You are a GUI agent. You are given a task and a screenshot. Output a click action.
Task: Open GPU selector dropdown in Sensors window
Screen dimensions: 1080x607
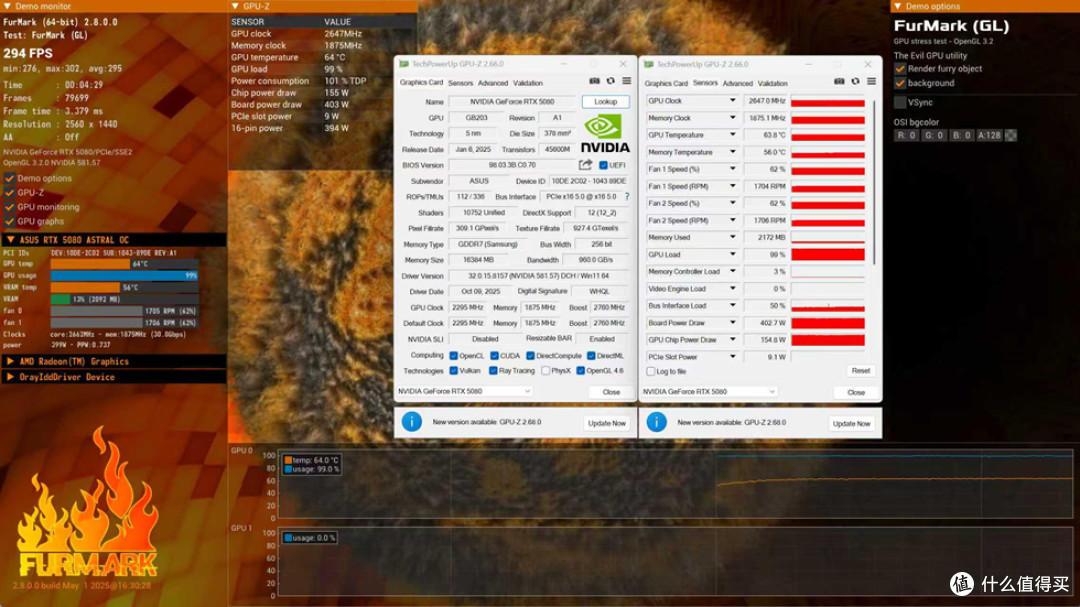coord(709,391)
